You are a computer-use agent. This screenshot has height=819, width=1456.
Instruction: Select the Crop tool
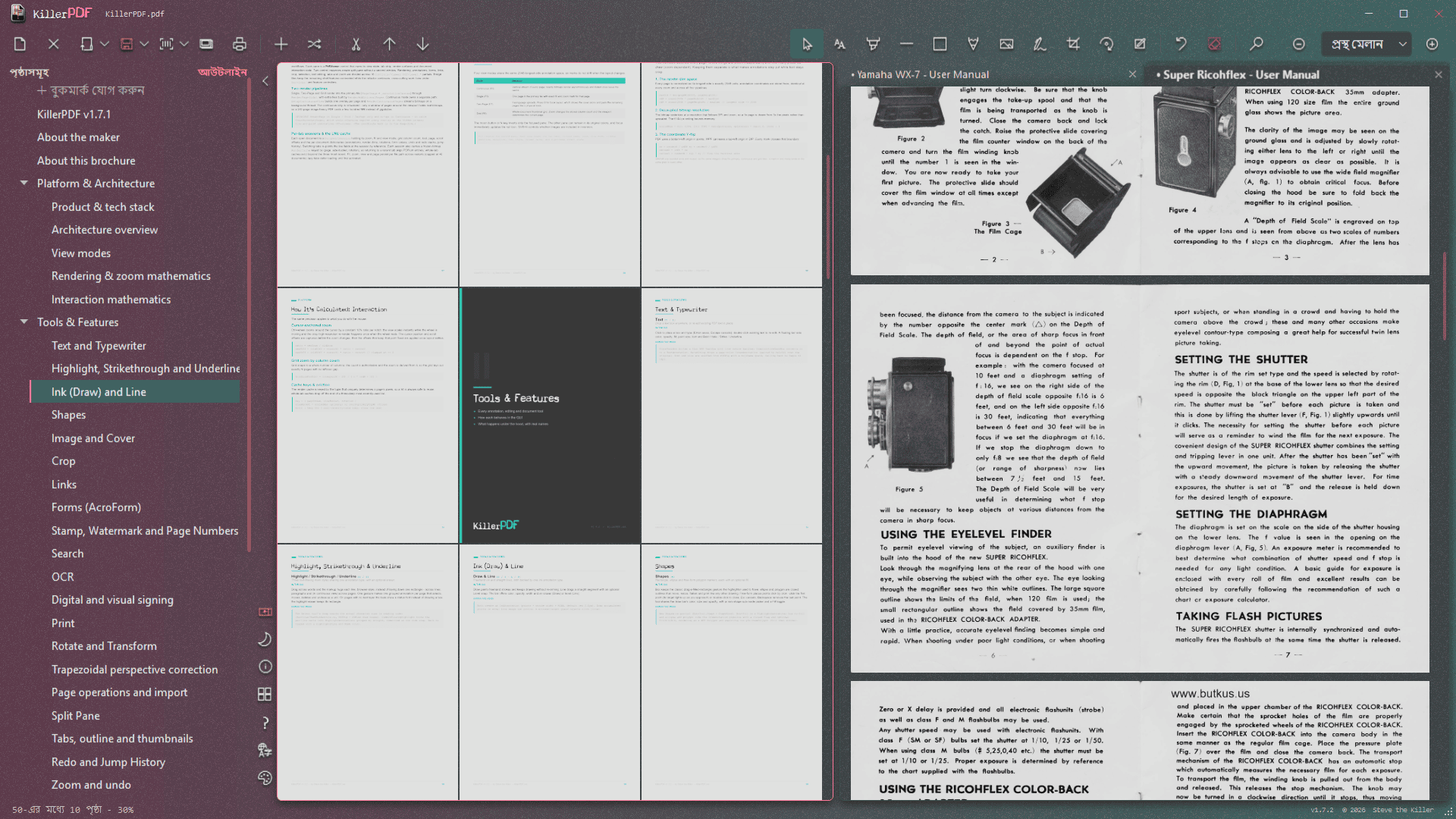tap(1073, 44)
